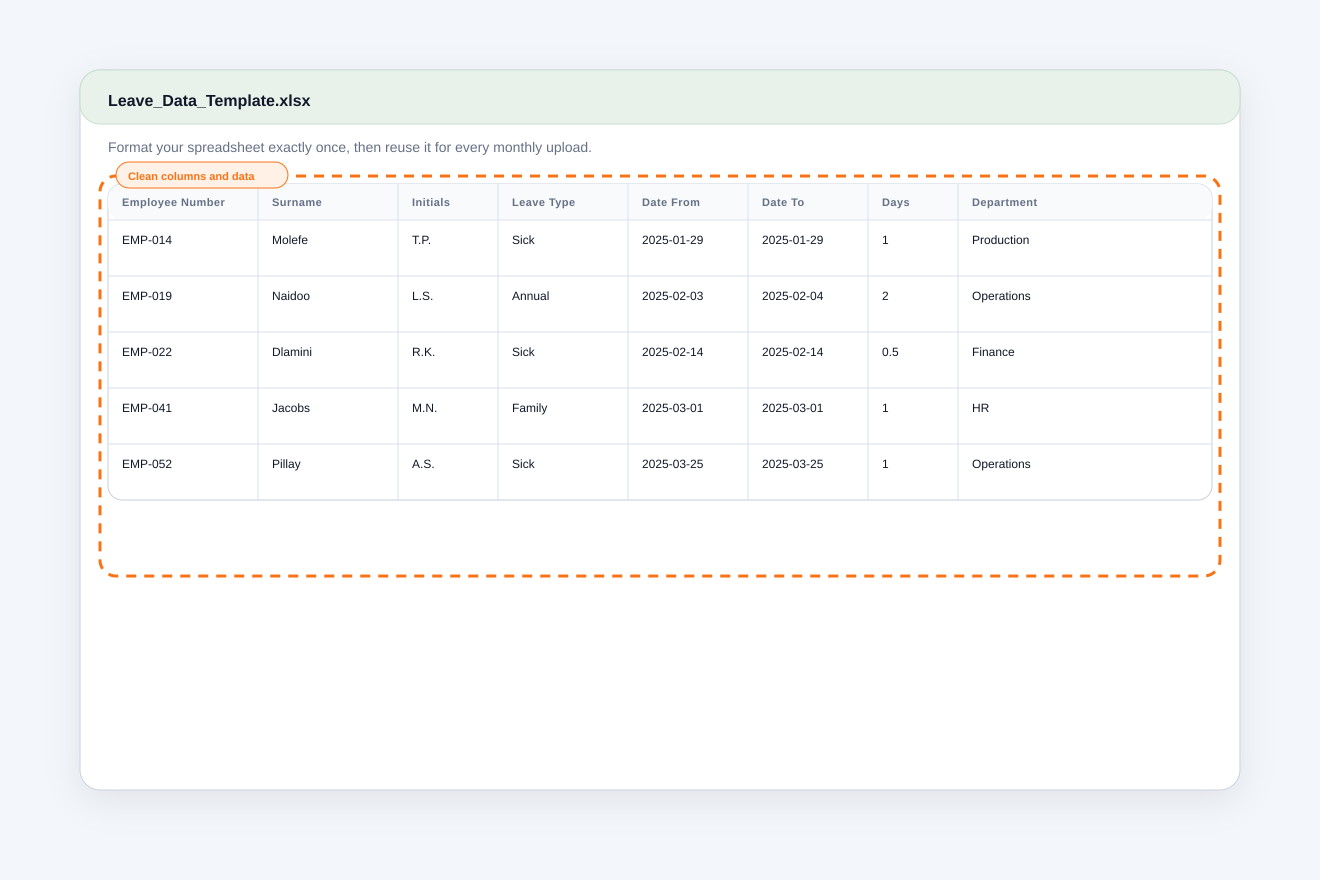Screen dimensions: 1320x880
Task: Click the 2025-03-25 date to cell
Action: [808, 472]
